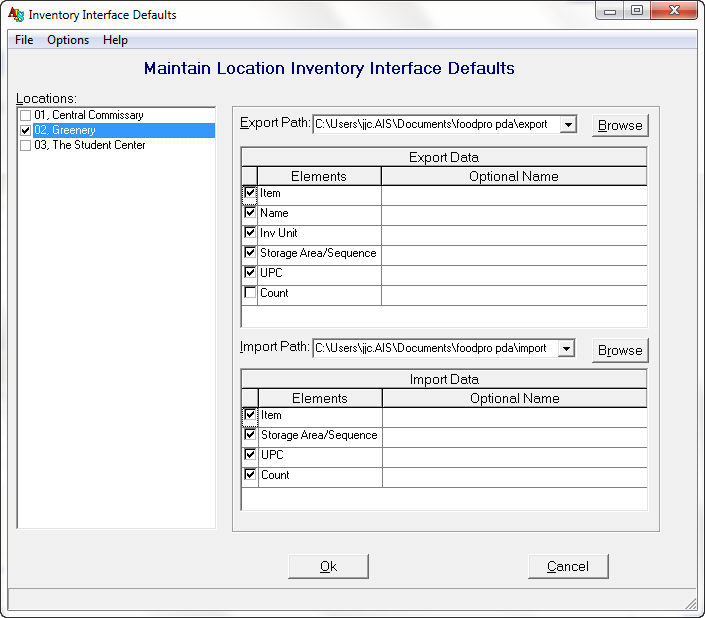Viewport: 705px width, 618px height.
Task: Select the 02, Greenery row
Action: (x=124, y=130)
